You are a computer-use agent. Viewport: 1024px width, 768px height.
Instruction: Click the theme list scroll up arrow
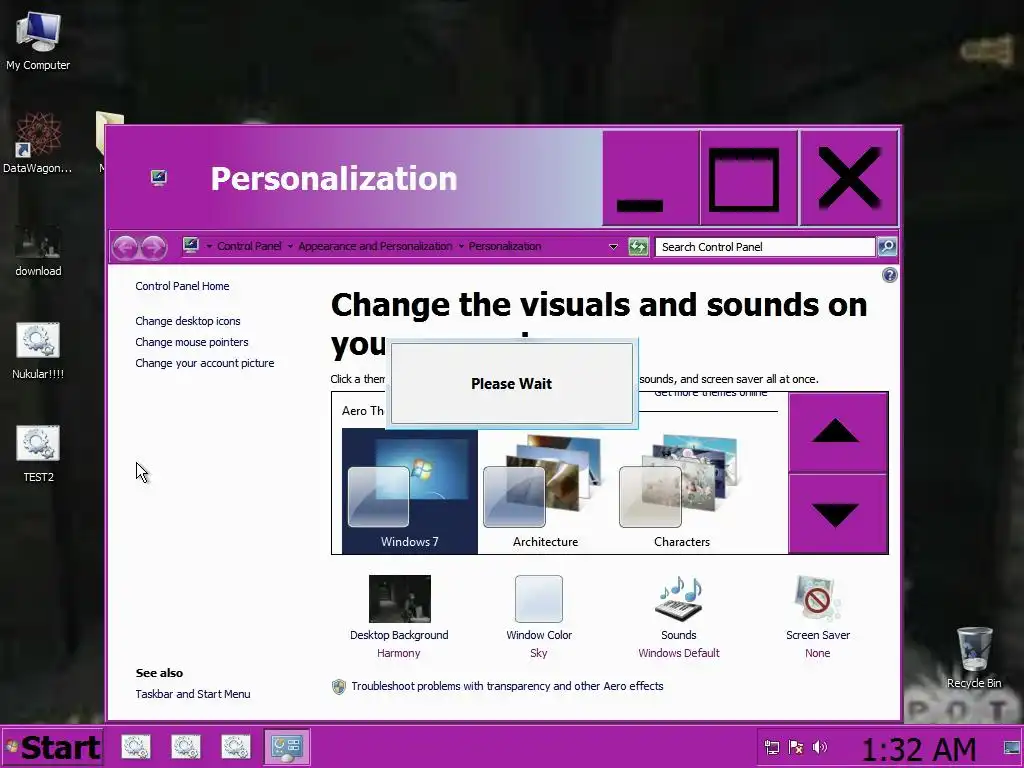838,432
